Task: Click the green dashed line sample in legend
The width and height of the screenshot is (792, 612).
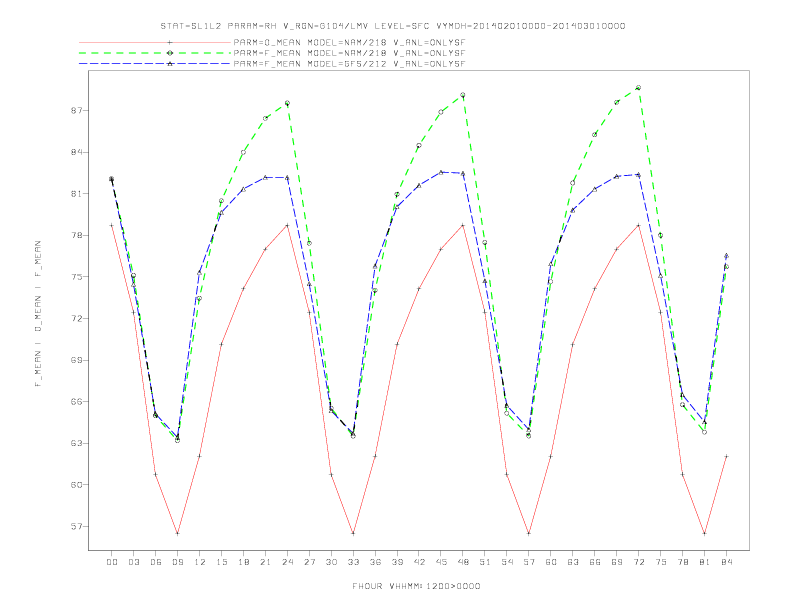Action: [x=155, y=53]
